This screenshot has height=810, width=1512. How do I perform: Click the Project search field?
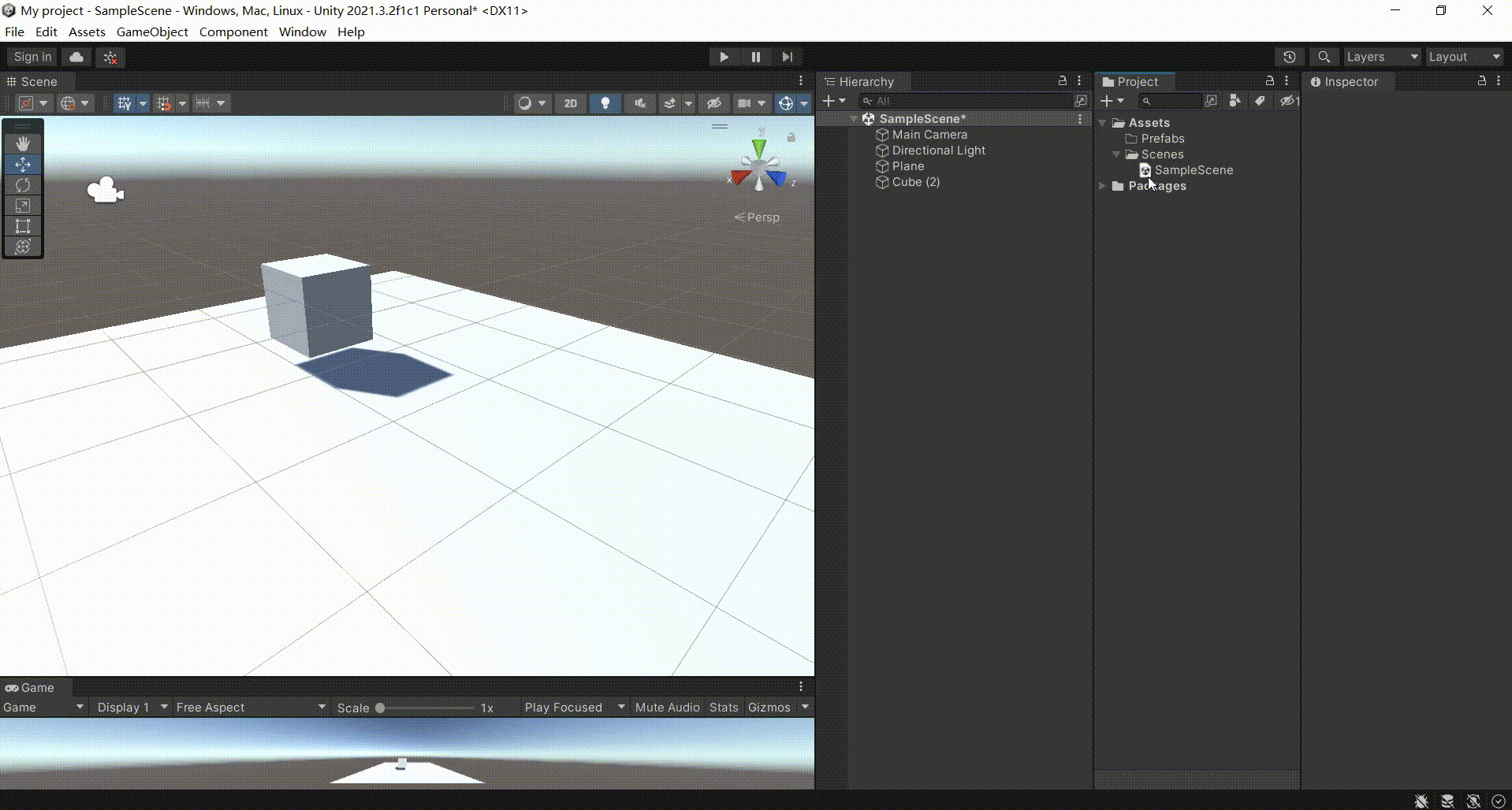[1170, 101]
